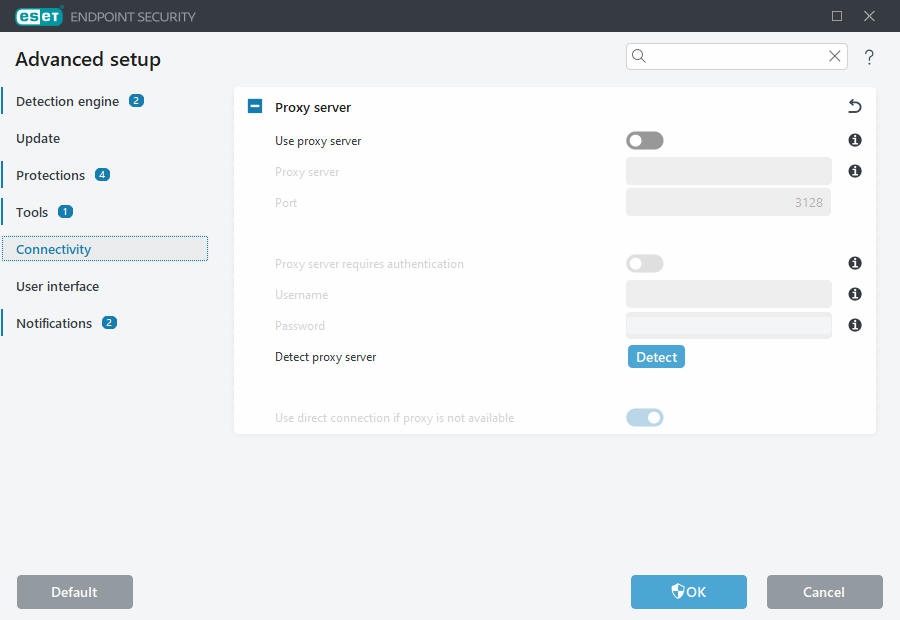Open Notifications settings in the sidebar

pos(54,323)
